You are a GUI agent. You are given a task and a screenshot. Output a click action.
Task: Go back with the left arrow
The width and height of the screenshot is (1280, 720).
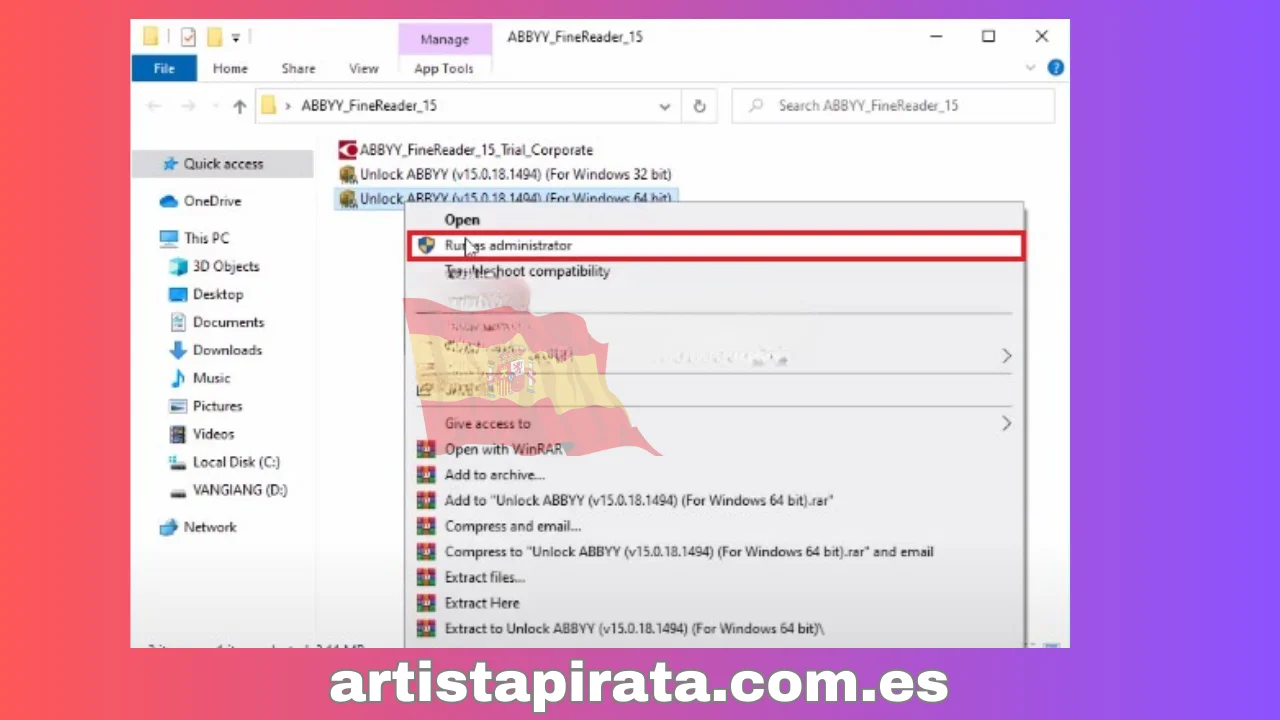(154, 106)
